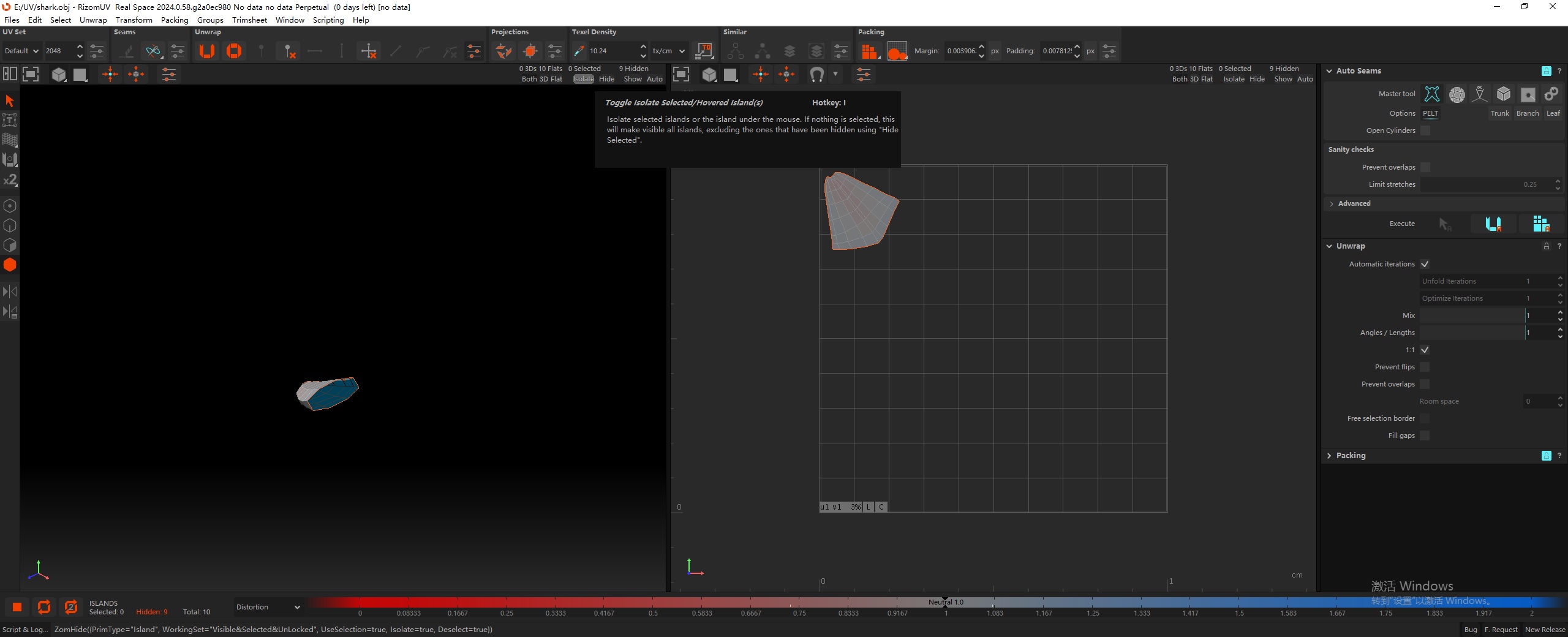The image size is (1568, 637).
Task: Open the Unwrap menu
Action: tap(93, 20)
